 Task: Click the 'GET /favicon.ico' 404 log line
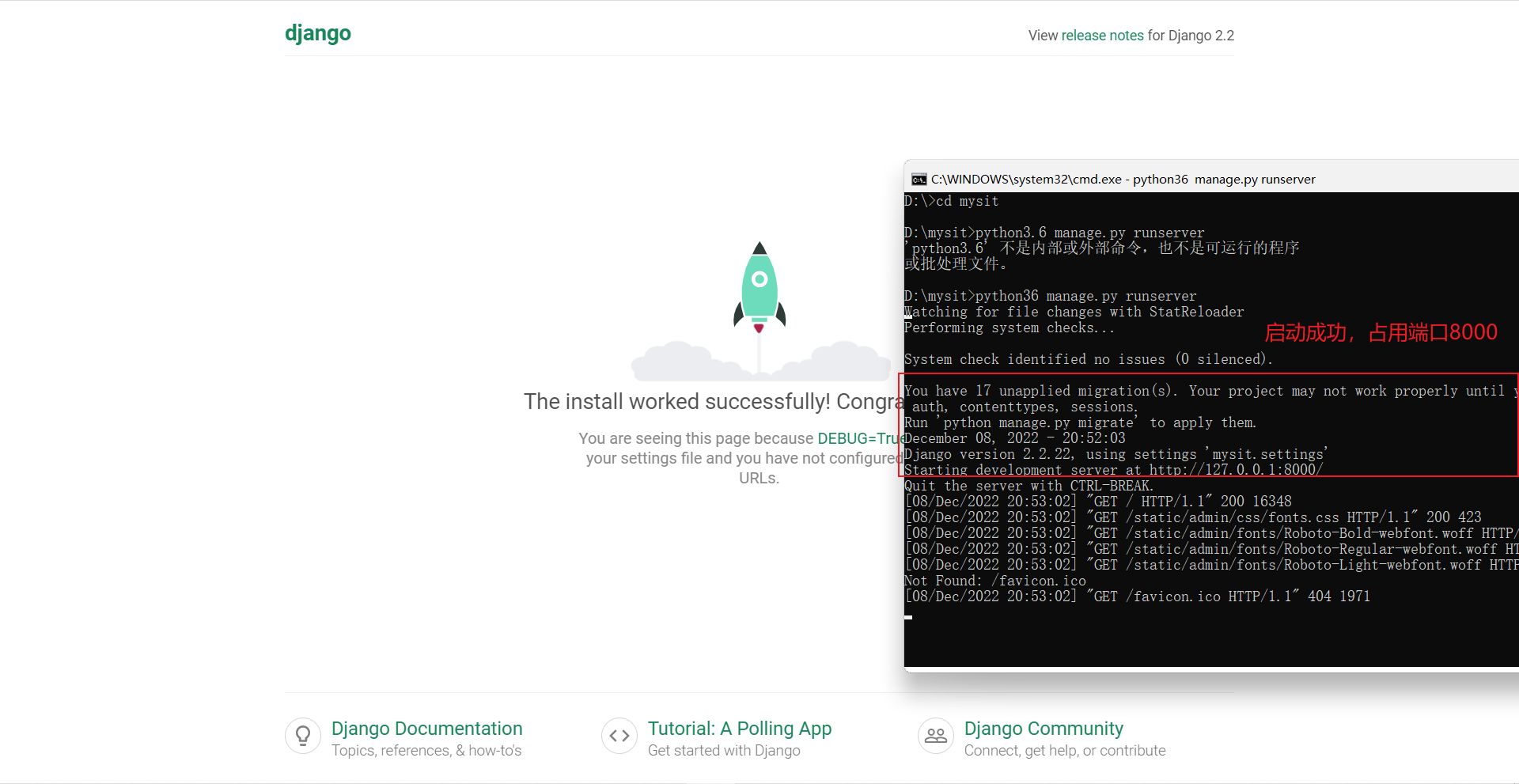pyautogui.click(x=1138, y=597)
